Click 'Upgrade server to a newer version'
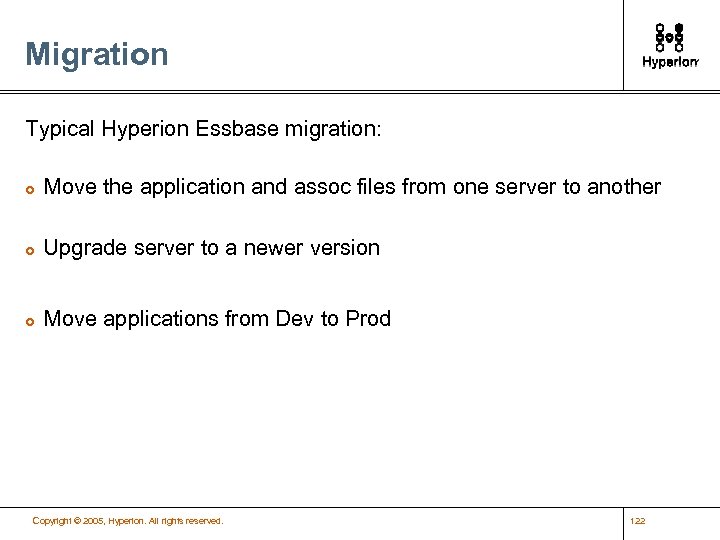The image size is (720, 540). tap(212, 248)
